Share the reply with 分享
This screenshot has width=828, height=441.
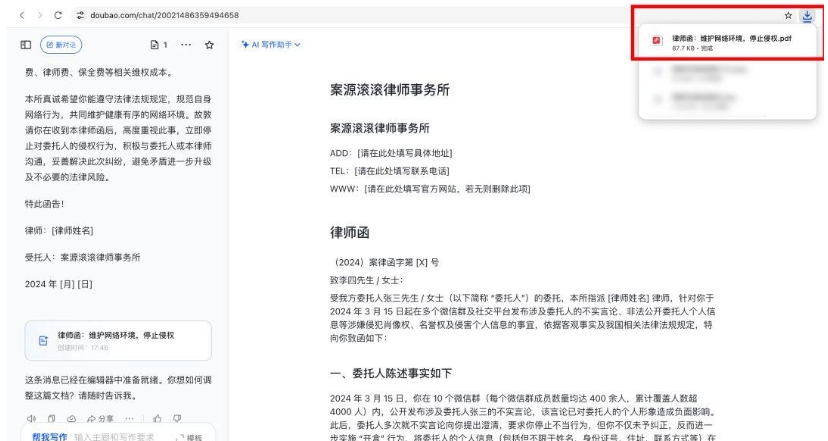(100, 418)
